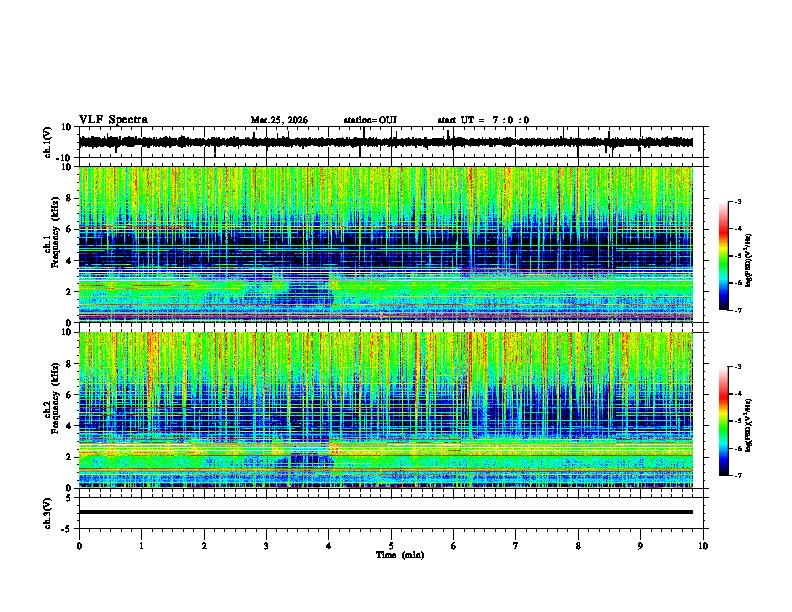Image resolution: width=792 pixels, height=612 pixels.
Task: Click the "-3" tick on ch.2 colorbar
Action: coord(738,367)
